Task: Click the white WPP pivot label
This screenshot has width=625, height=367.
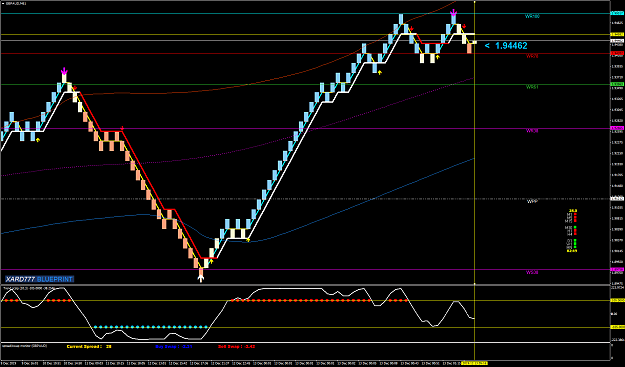Action: click(x=533, y=202)
